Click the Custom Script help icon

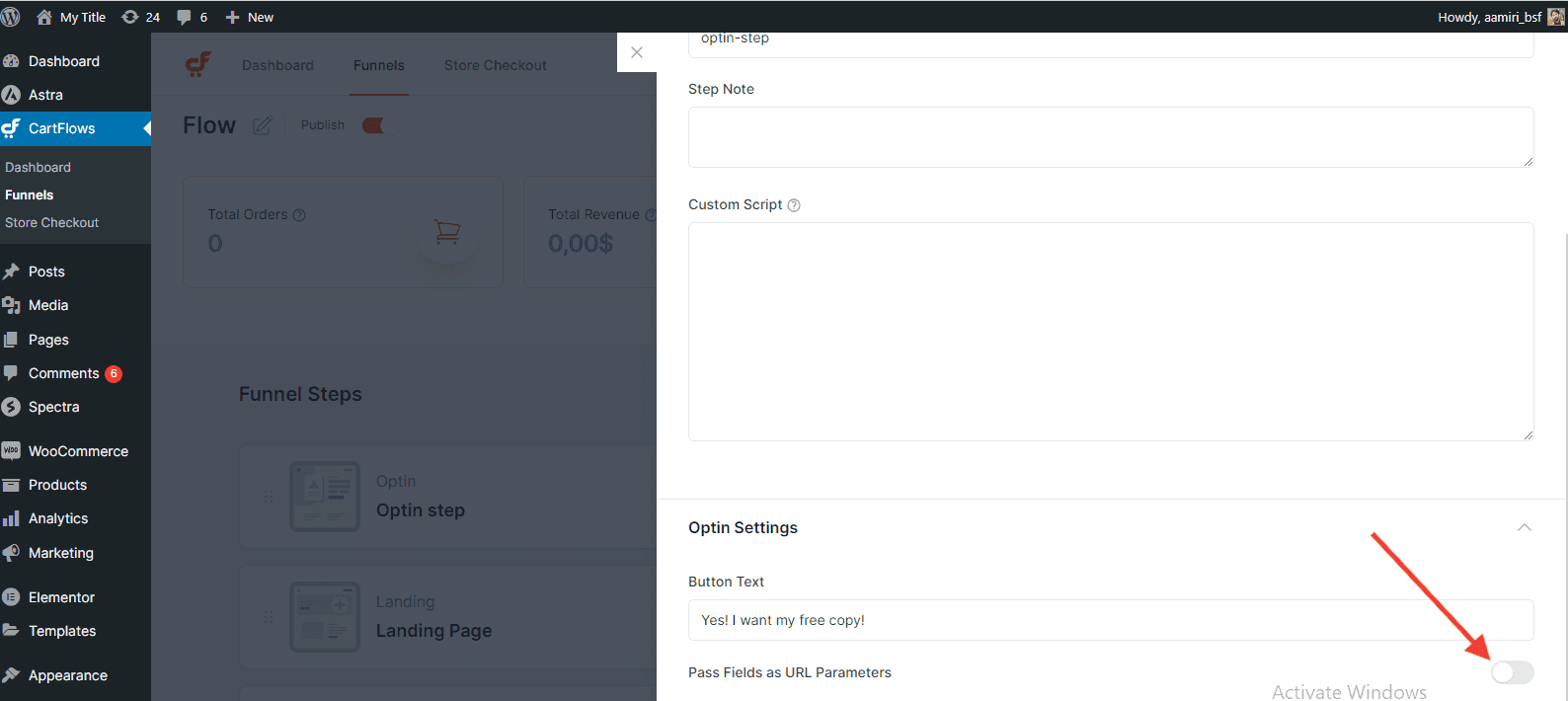click(794, 205)
